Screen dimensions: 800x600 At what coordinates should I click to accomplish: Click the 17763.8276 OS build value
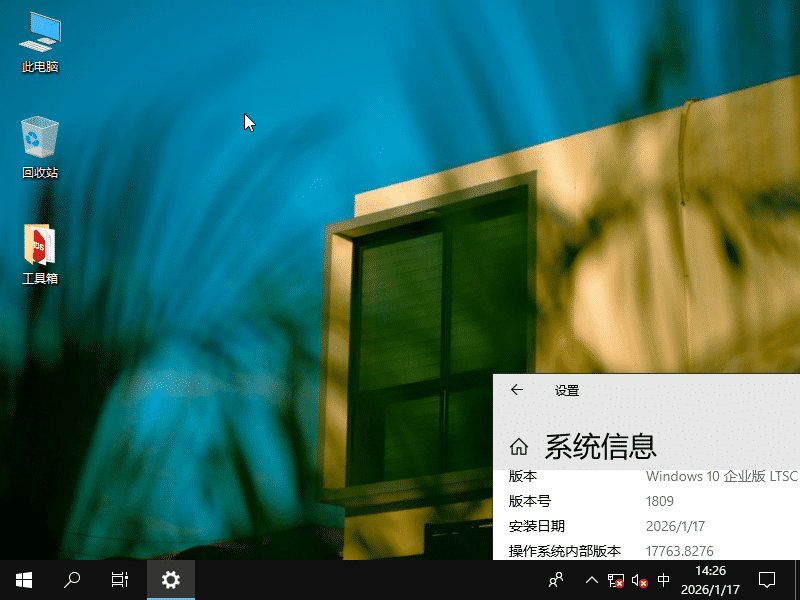(x=680, y=551)
